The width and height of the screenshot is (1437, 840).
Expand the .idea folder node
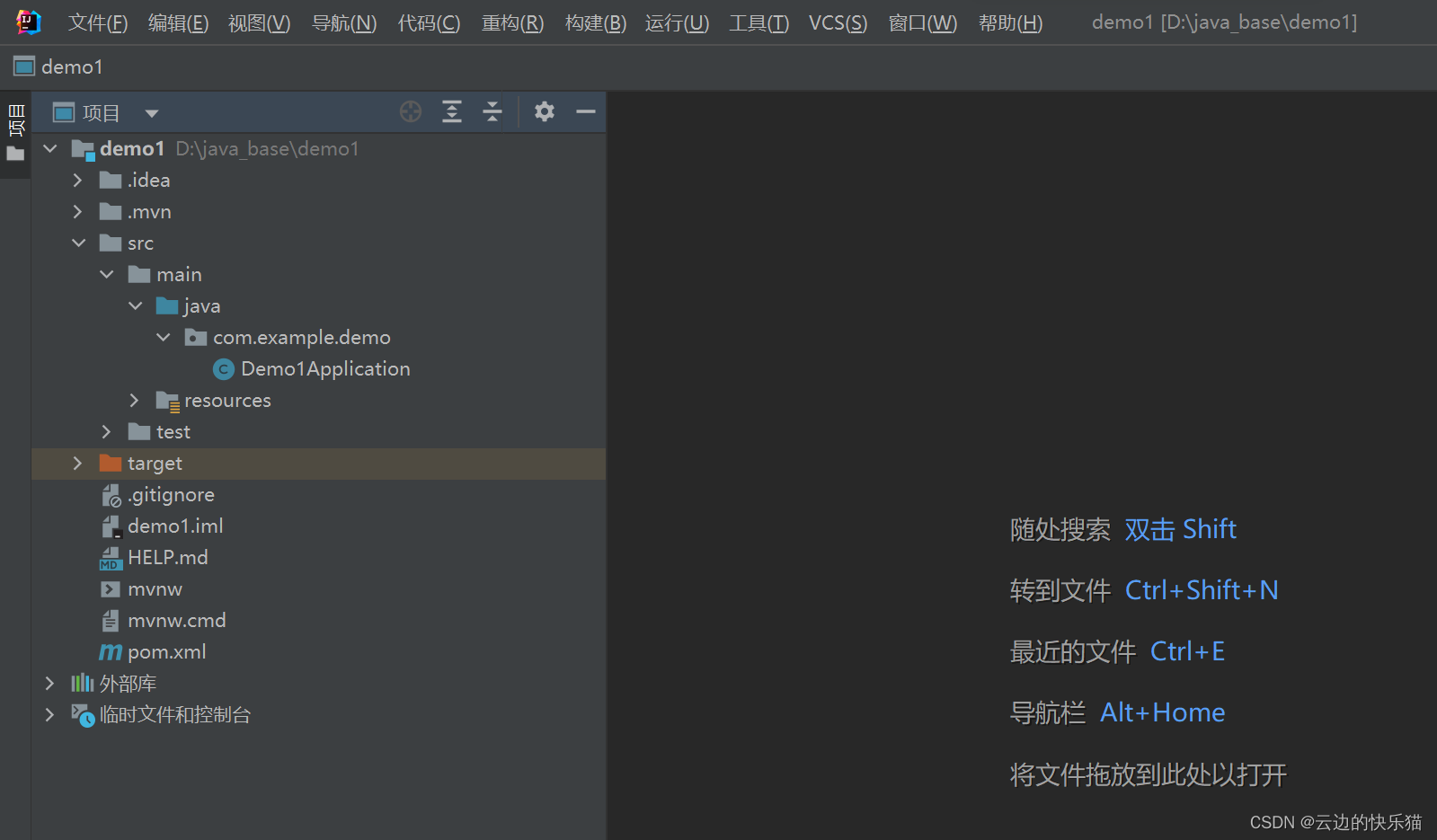pyautogui.click(x=77, y=180)
